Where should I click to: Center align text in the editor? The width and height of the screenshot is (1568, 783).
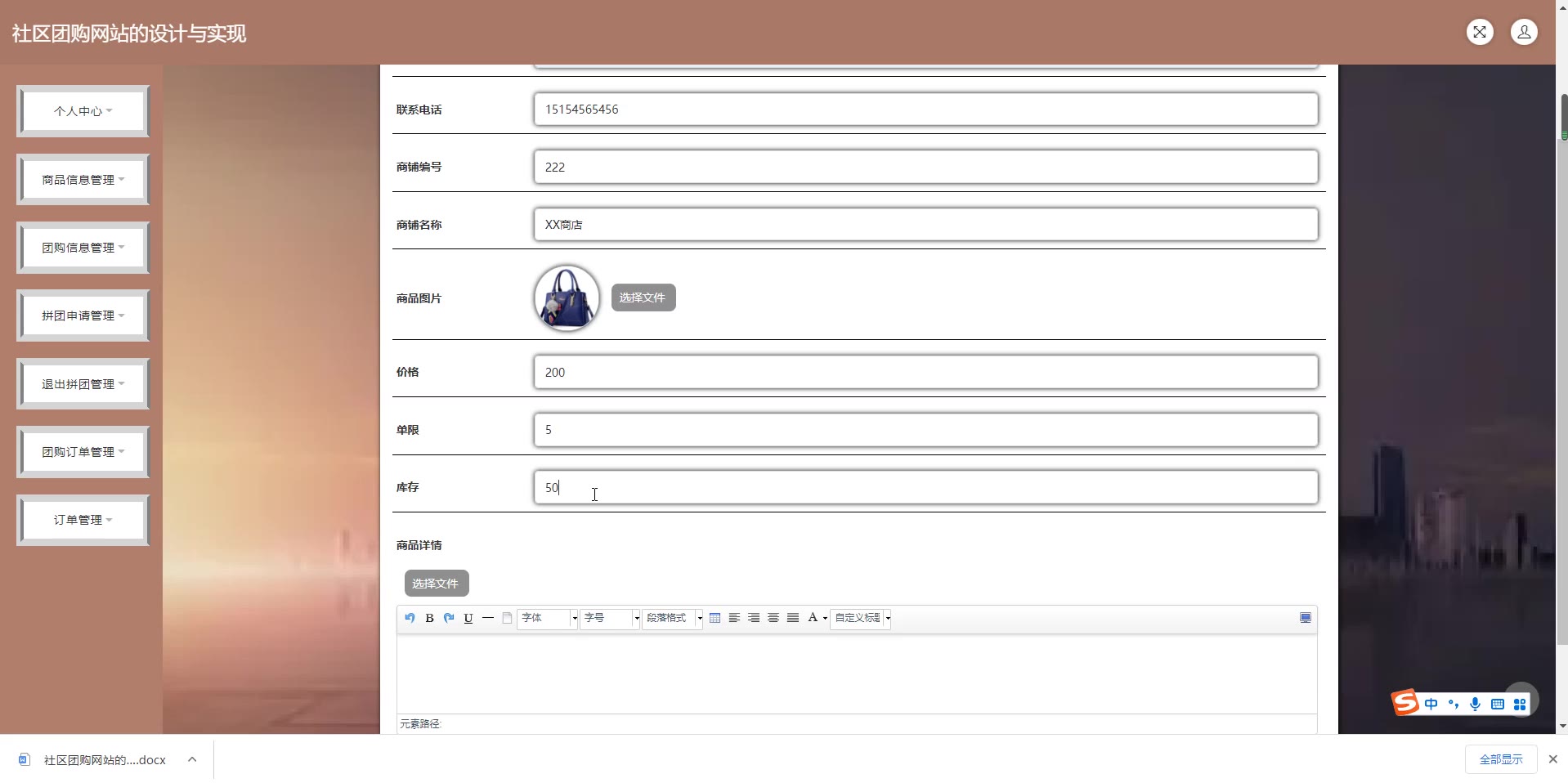point(773,618)
